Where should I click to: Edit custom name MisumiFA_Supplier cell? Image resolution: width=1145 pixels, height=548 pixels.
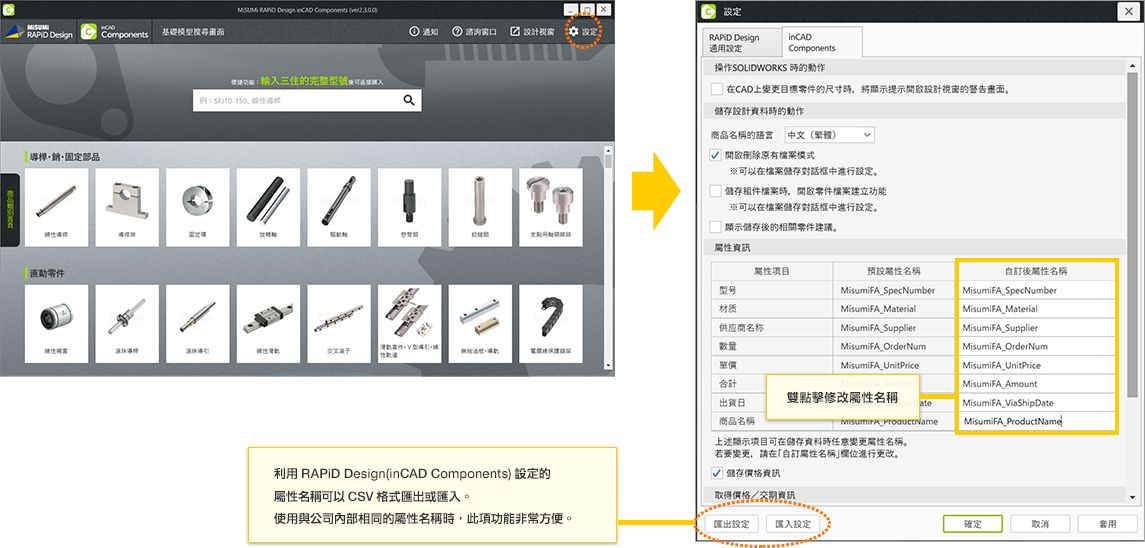[1036, 327]
